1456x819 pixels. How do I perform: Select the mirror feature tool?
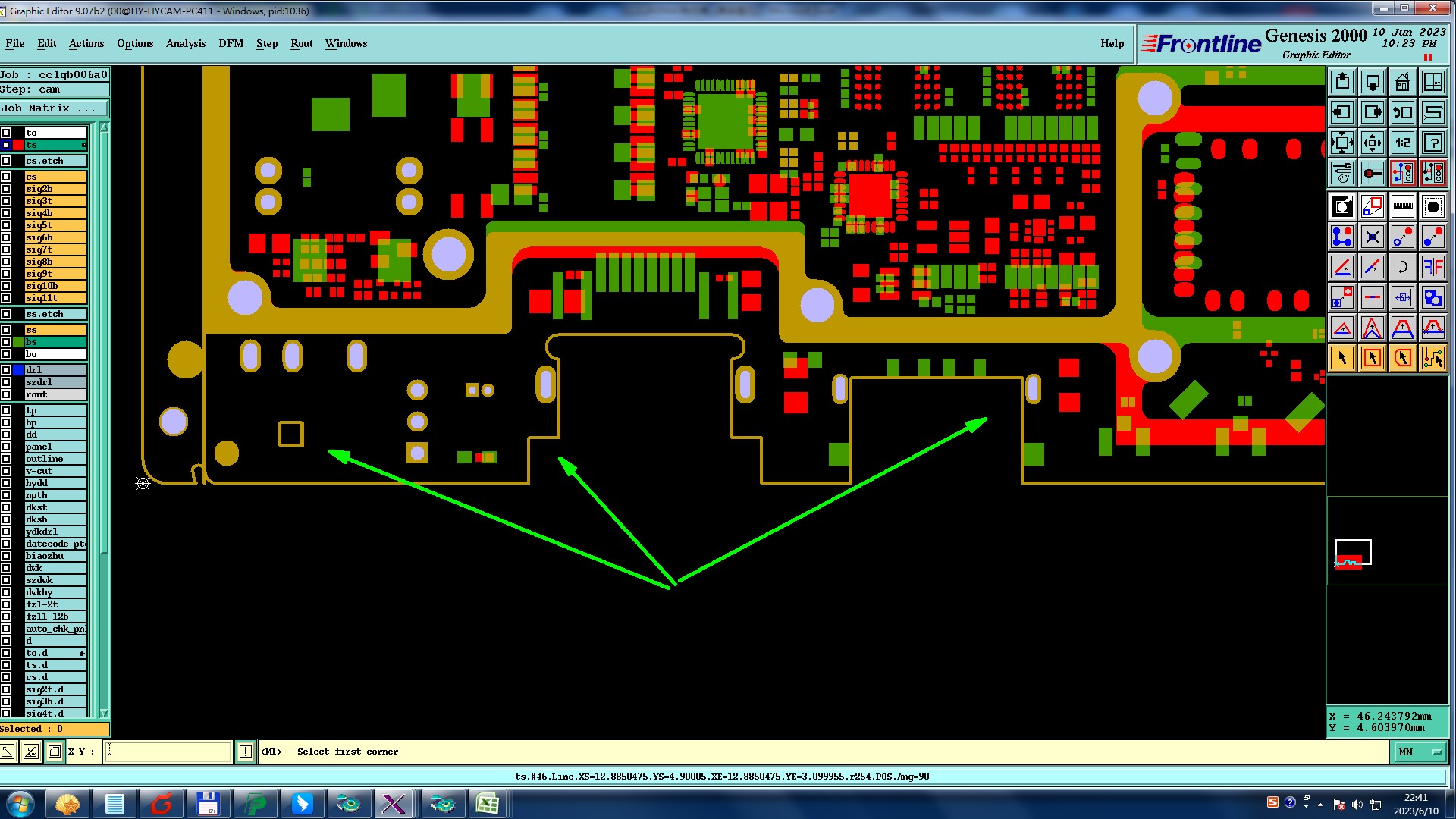(1432, 267)
